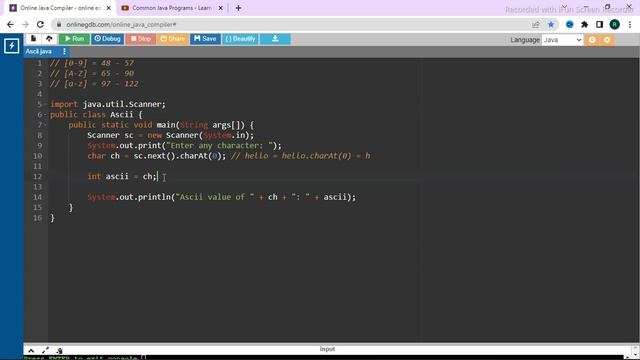Screen dimensions: 640x360
Task: Click the upload file cloud icon
Action: click(x=49, y=38)
